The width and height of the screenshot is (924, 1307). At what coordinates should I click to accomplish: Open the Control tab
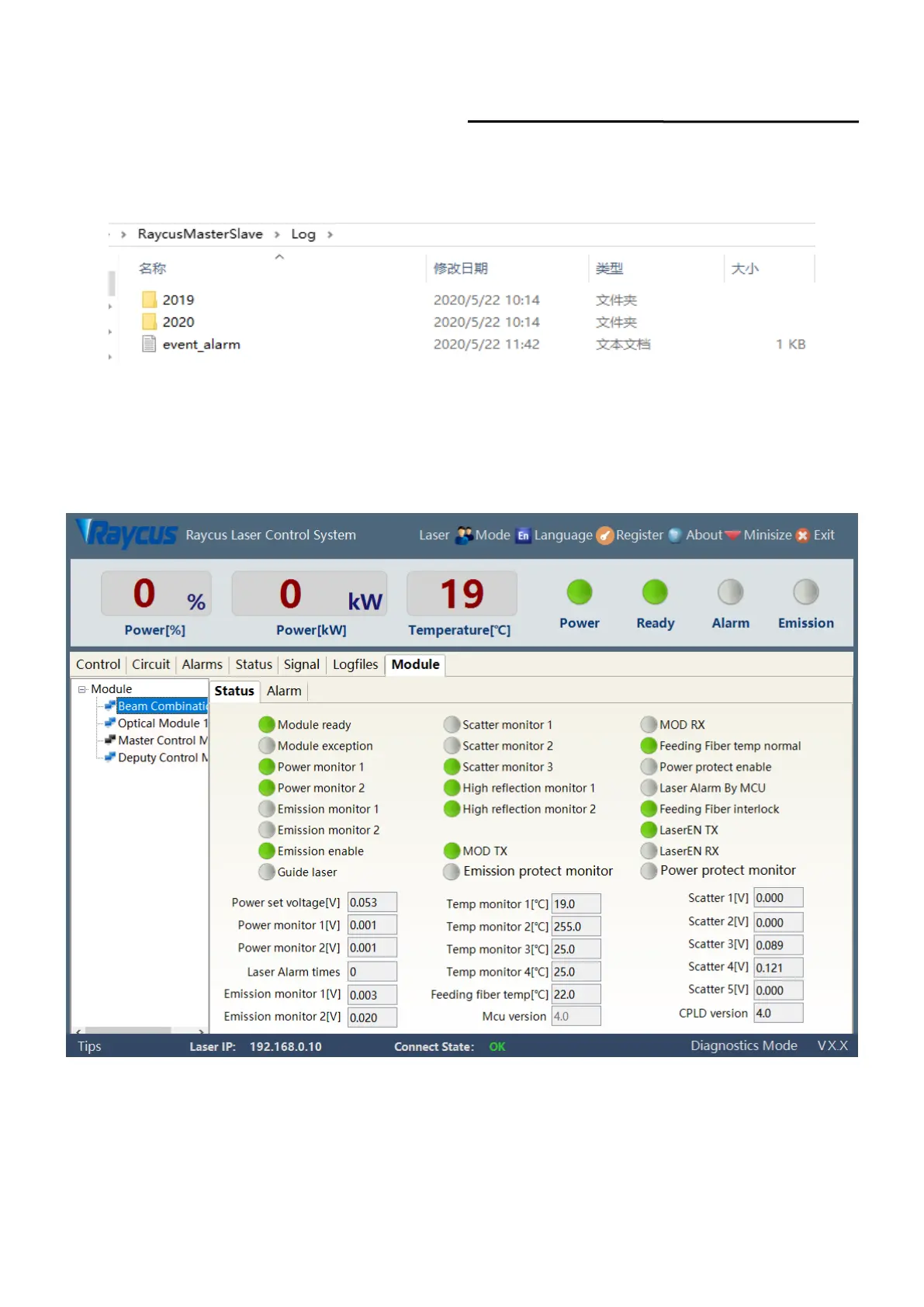click(x=98, y=664)
